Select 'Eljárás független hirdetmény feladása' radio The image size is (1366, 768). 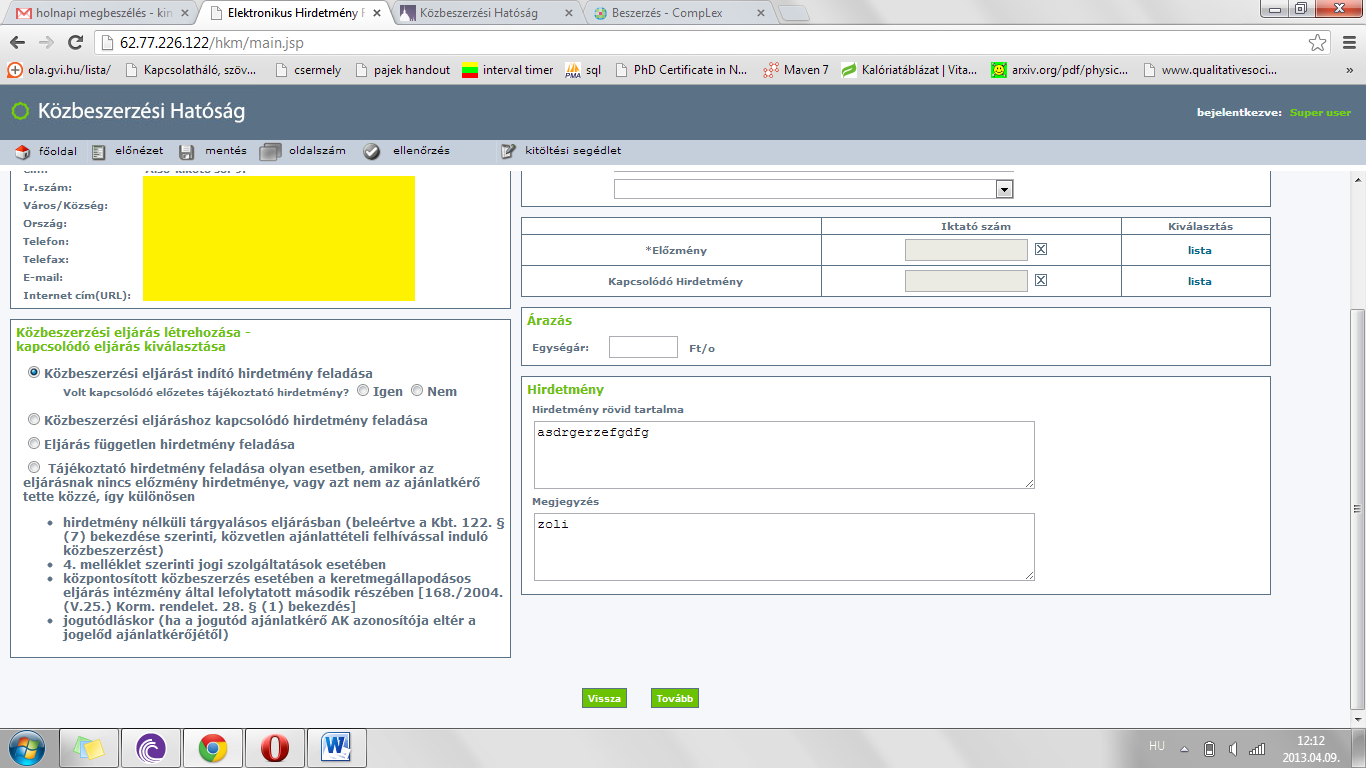point(34,443)
